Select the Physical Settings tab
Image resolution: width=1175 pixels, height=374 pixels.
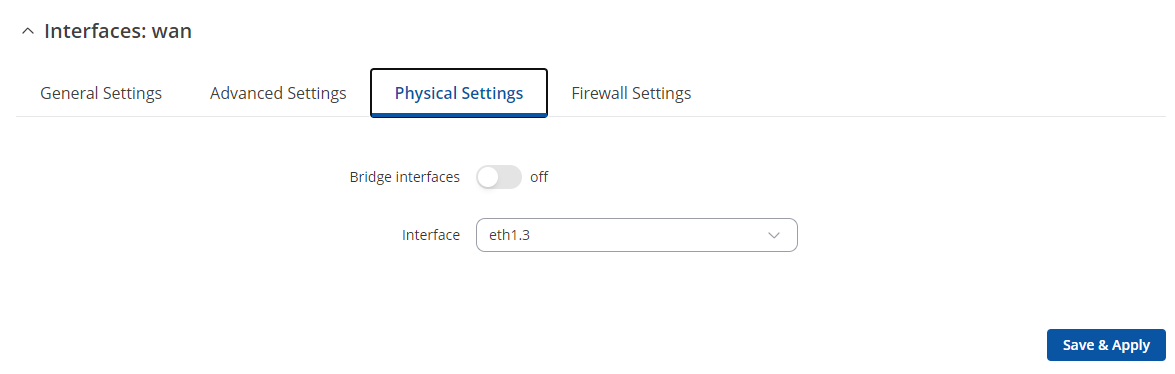(x=459, y=93)
